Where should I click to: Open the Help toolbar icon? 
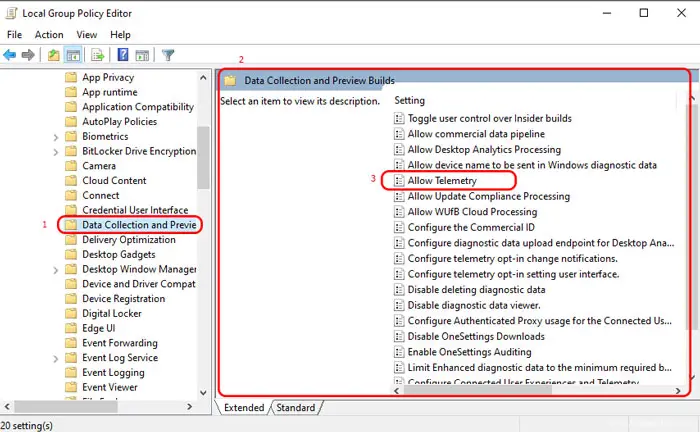[x=123, y=55]
